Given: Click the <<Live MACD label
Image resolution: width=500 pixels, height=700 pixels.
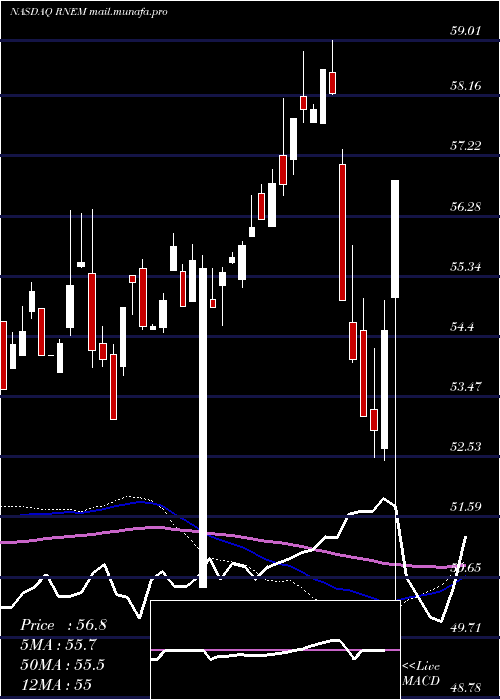Looking at the screenshot, I should click(421, 674).
